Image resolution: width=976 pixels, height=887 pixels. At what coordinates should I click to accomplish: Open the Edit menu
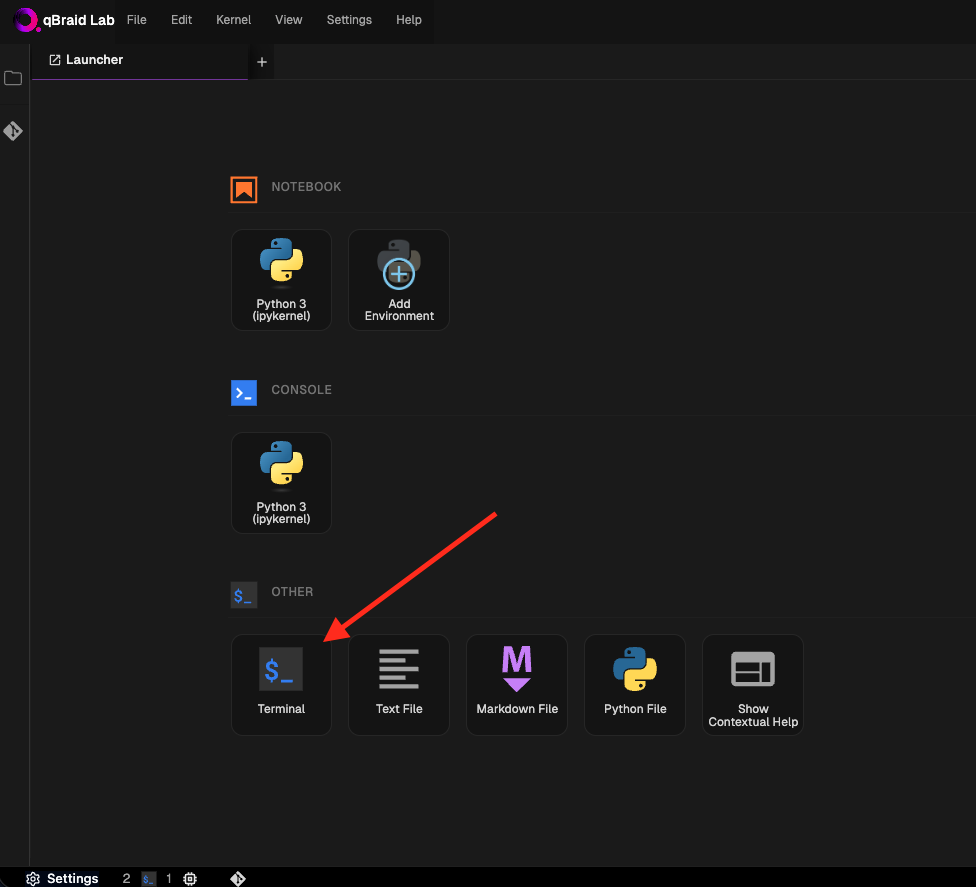pos(181,20)
